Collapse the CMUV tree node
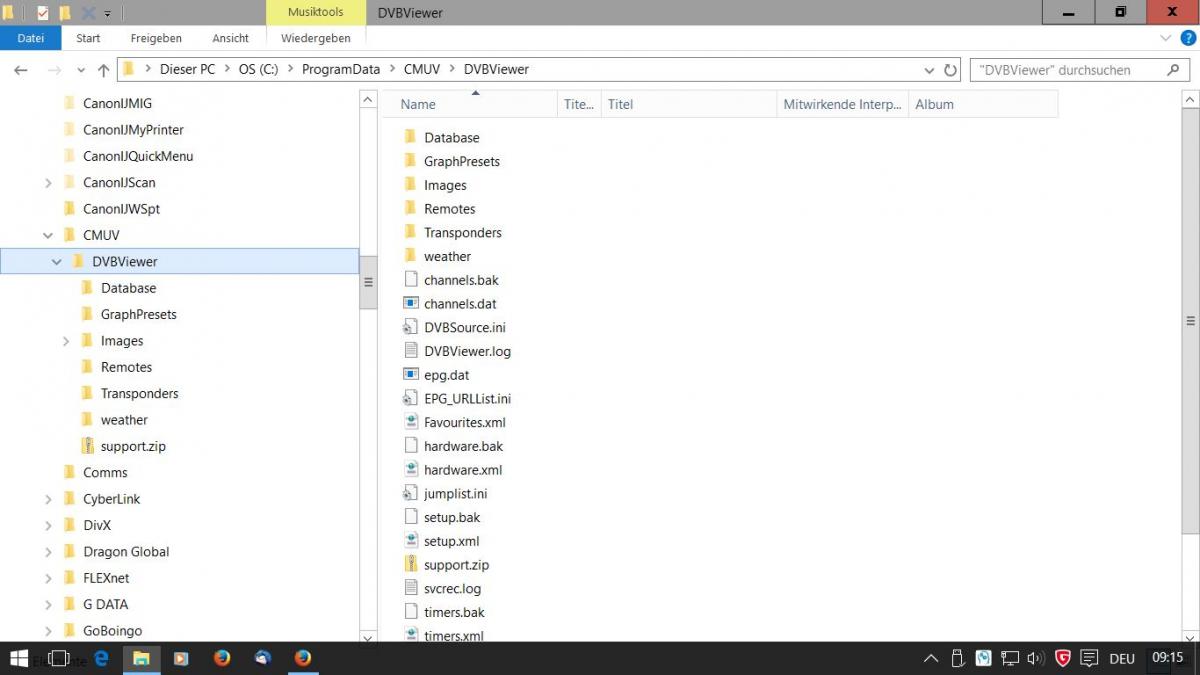Screen dimensions: 1200x675 (48, 236)
